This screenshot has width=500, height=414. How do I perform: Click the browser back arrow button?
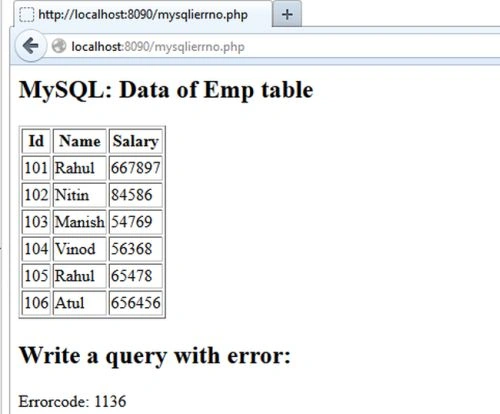pos(30,46)
